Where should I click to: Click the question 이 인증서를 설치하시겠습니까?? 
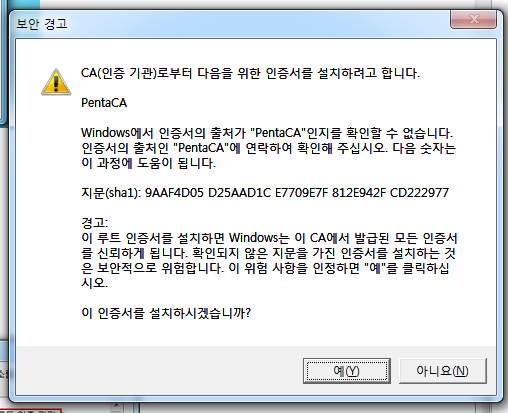pyautogui.click(x=166, y=313)
